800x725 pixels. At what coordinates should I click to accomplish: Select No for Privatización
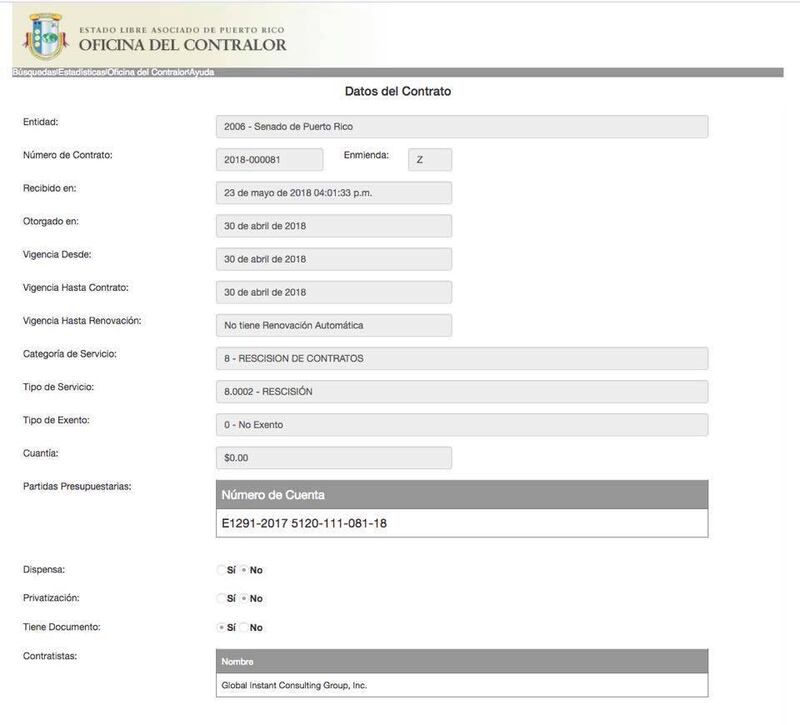pos(245,599)
